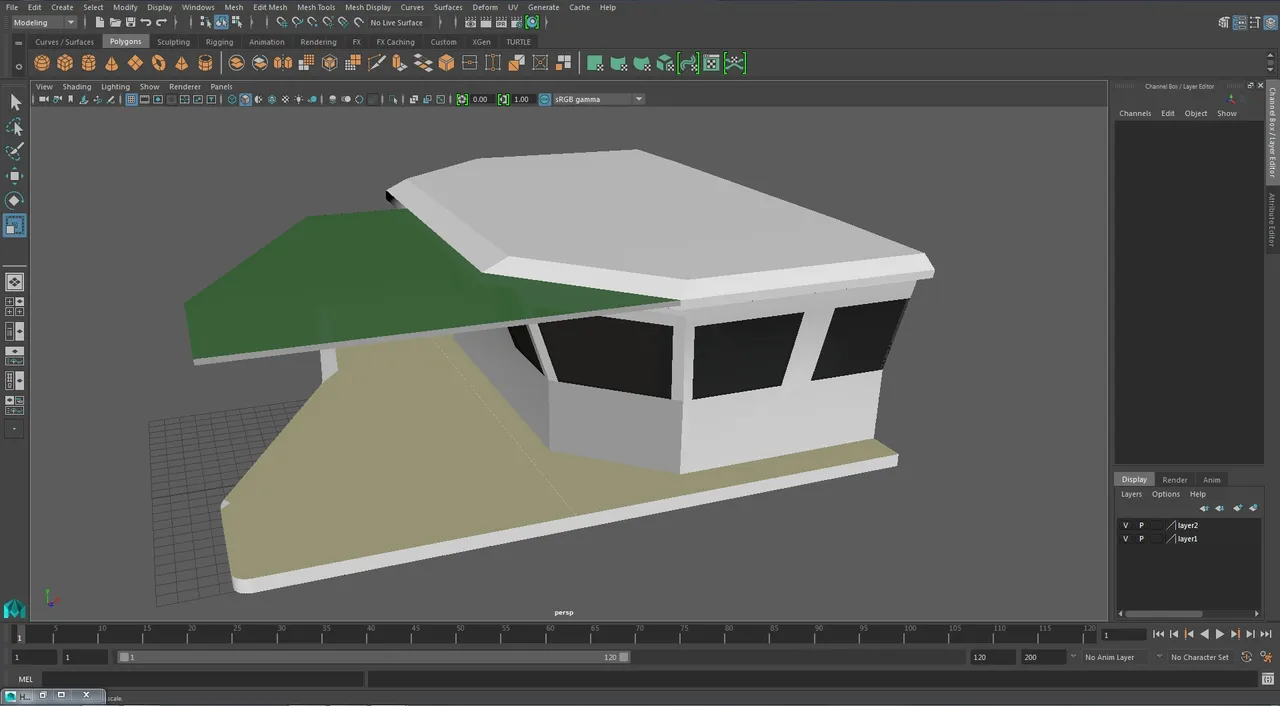Create a polygon cube from the shelf
Image resolution: width=1280 pixels, height=706 pixels.
[65, 63]
